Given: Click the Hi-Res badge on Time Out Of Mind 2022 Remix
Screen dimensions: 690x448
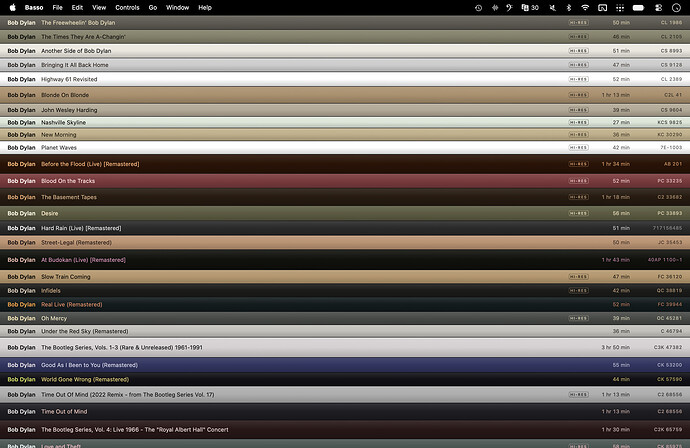Looking at the screenshot, I should (578, 394).
